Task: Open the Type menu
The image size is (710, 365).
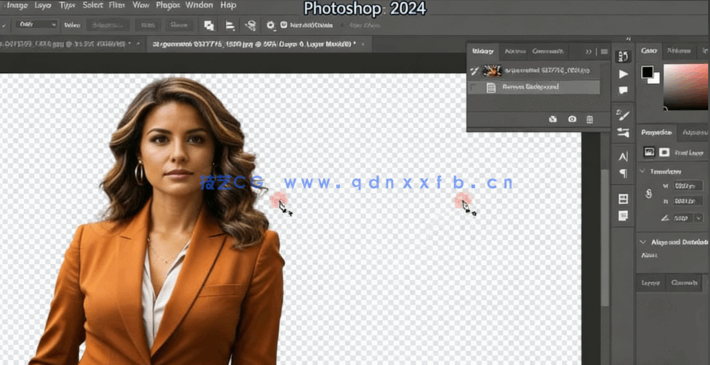Action: 67,6
